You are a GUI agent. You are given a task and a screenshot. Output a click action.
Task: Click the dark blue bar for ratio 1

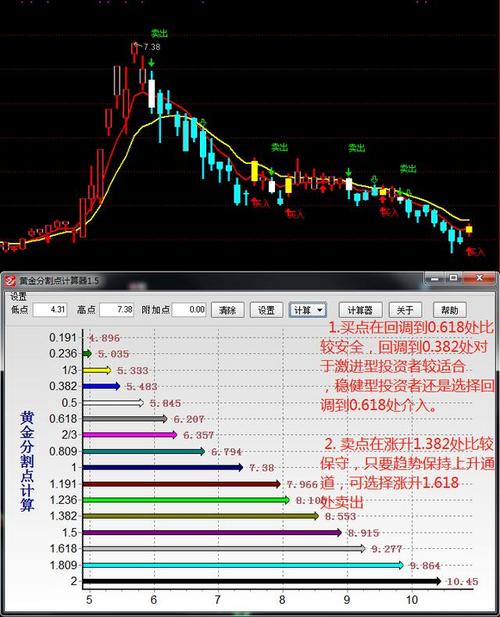[x=162, y=467]
